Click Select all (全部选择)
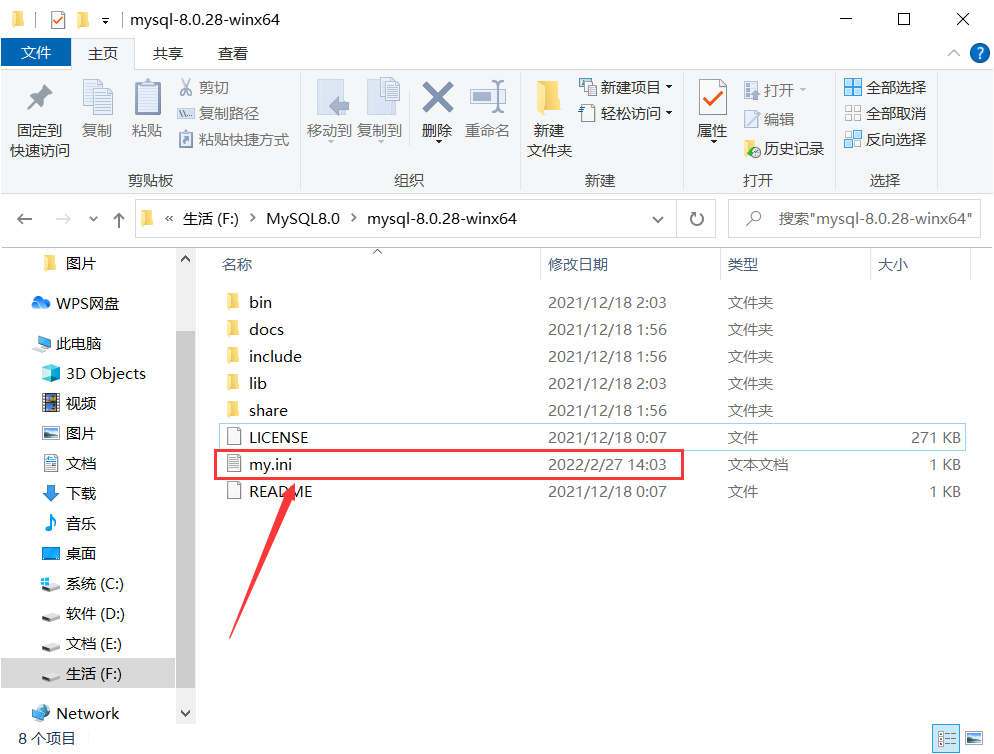Viewport: 994px width, 754px height. coord(885,87)
